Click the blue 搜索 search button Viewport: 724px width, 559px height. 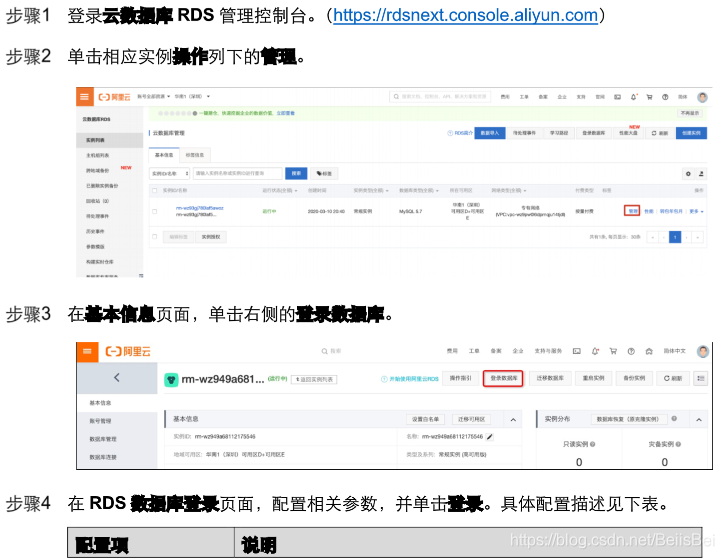(x=296, y=174)
